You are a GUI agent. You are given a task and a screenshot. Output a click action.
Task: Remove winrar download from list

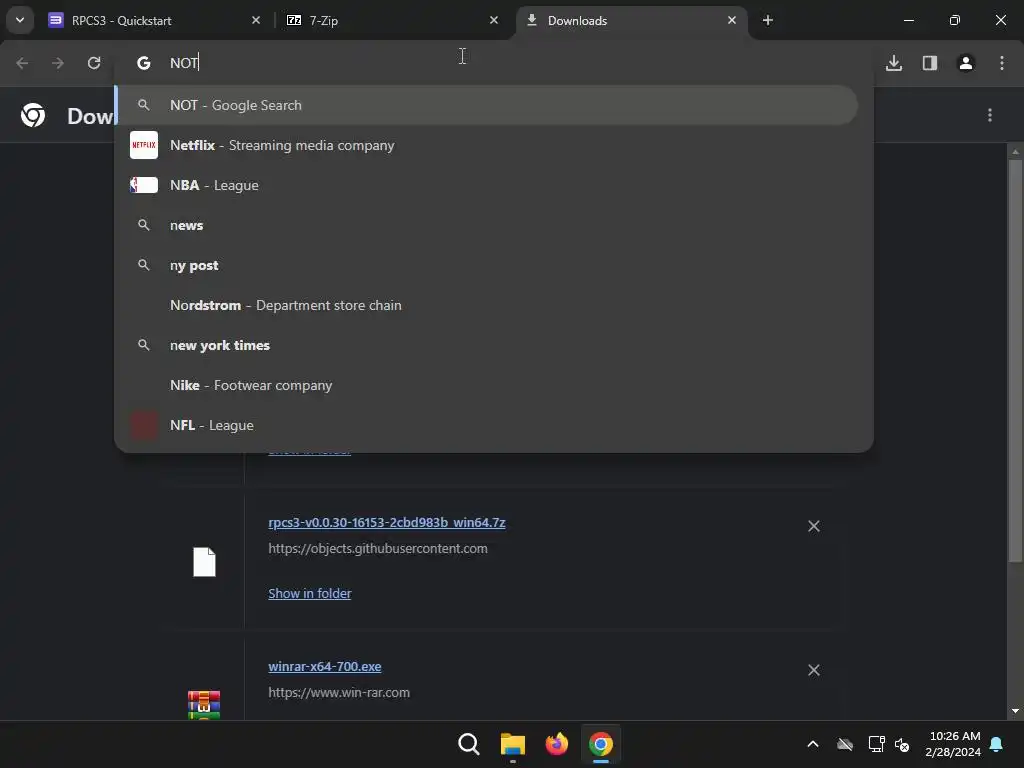point(814,671)
